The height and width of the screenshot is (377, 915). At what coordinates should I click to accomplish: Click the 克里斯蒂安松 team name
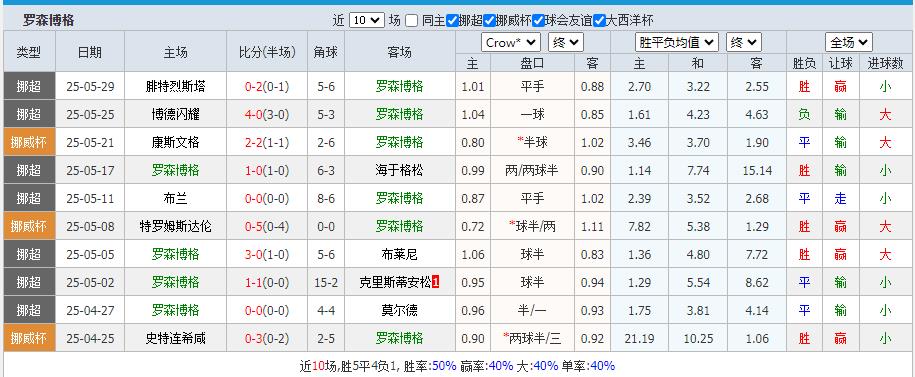[x=396, y=282]
